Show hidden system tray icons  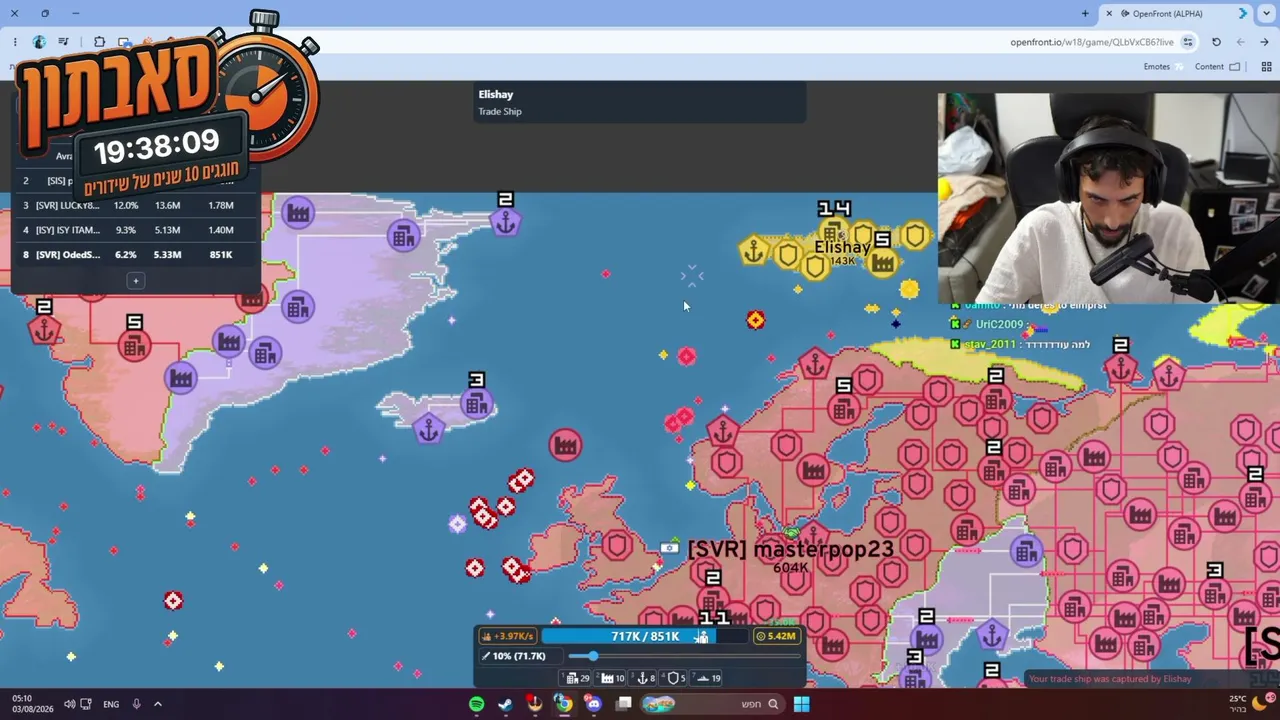tap(157, 704)
